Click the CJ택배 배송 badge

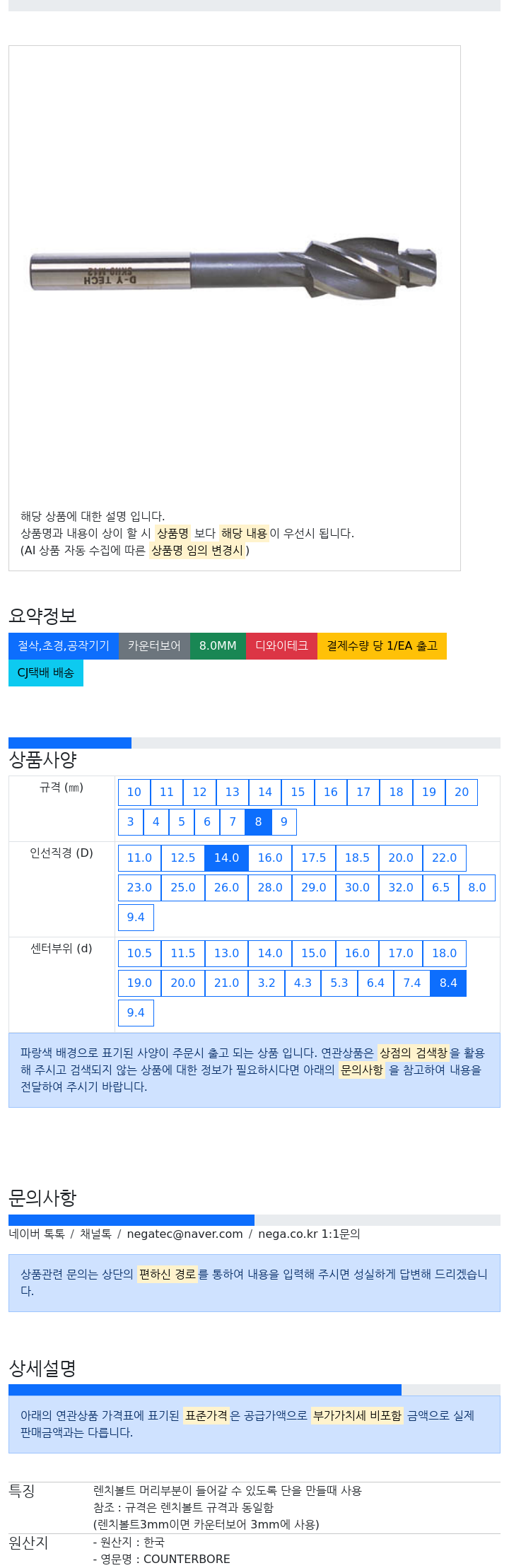(46, 673)
